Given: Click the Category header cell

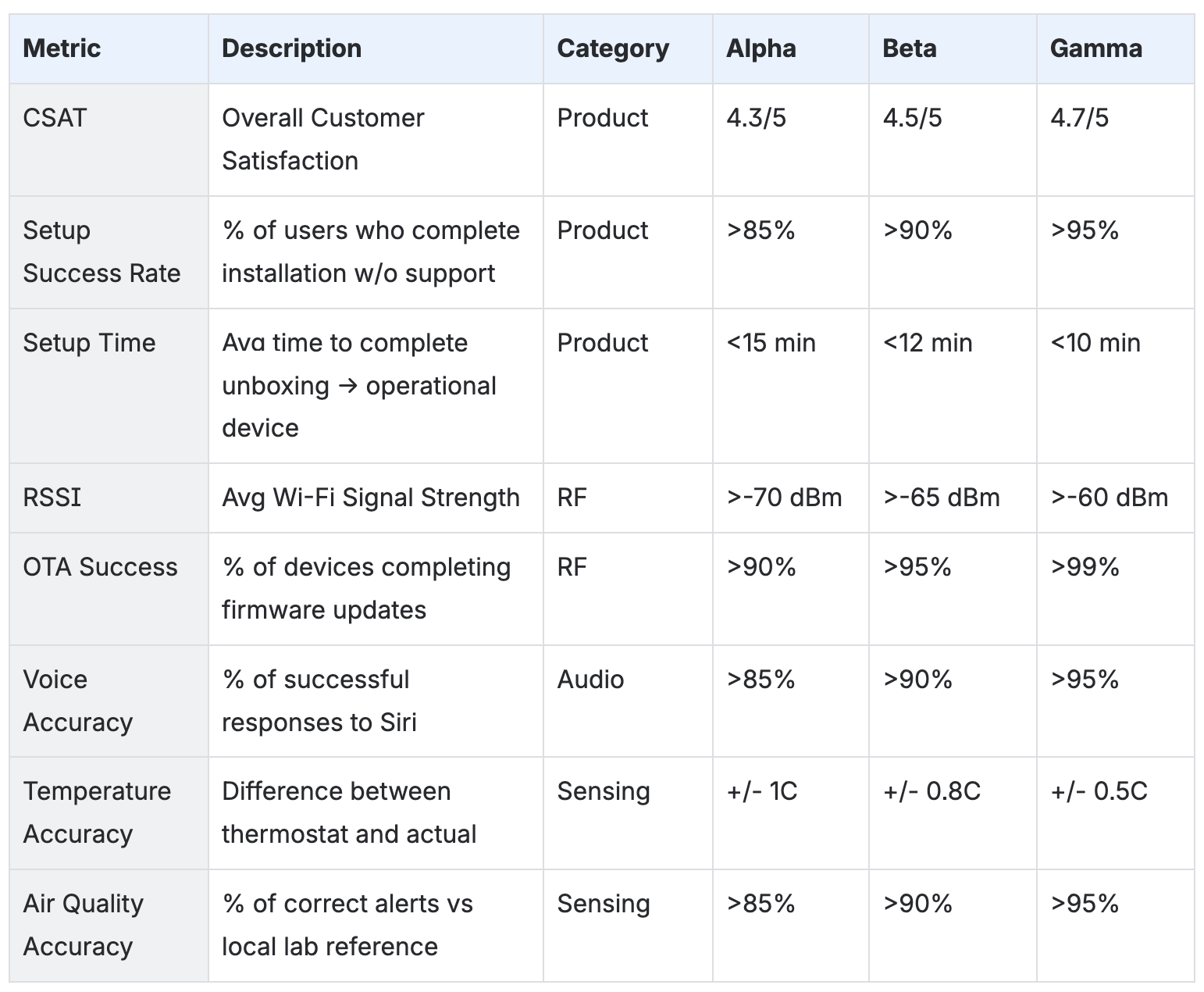Looking at the screenshot, I should coord(613,48).
